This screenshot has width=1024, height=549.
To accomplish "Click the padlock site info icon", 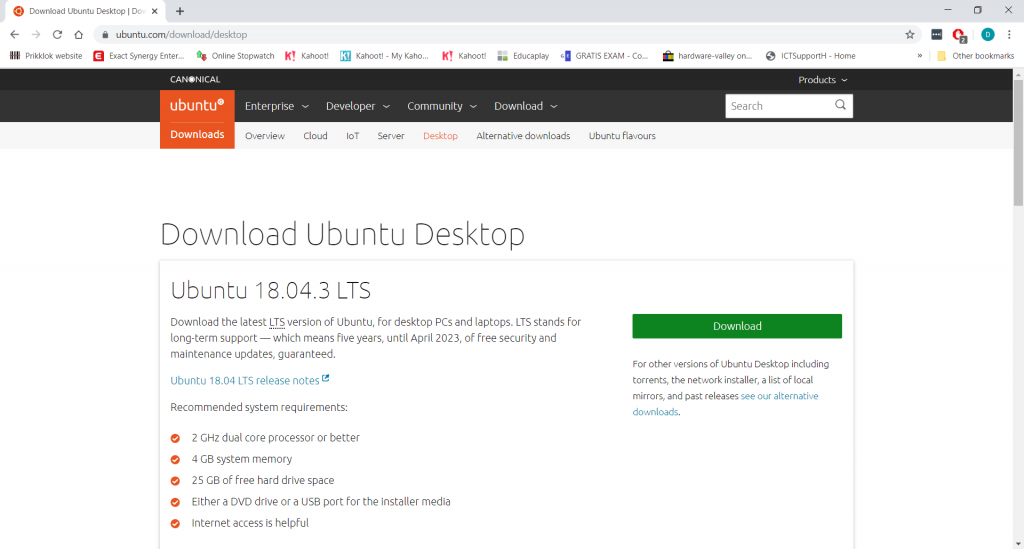I will [x=105, y=35].
